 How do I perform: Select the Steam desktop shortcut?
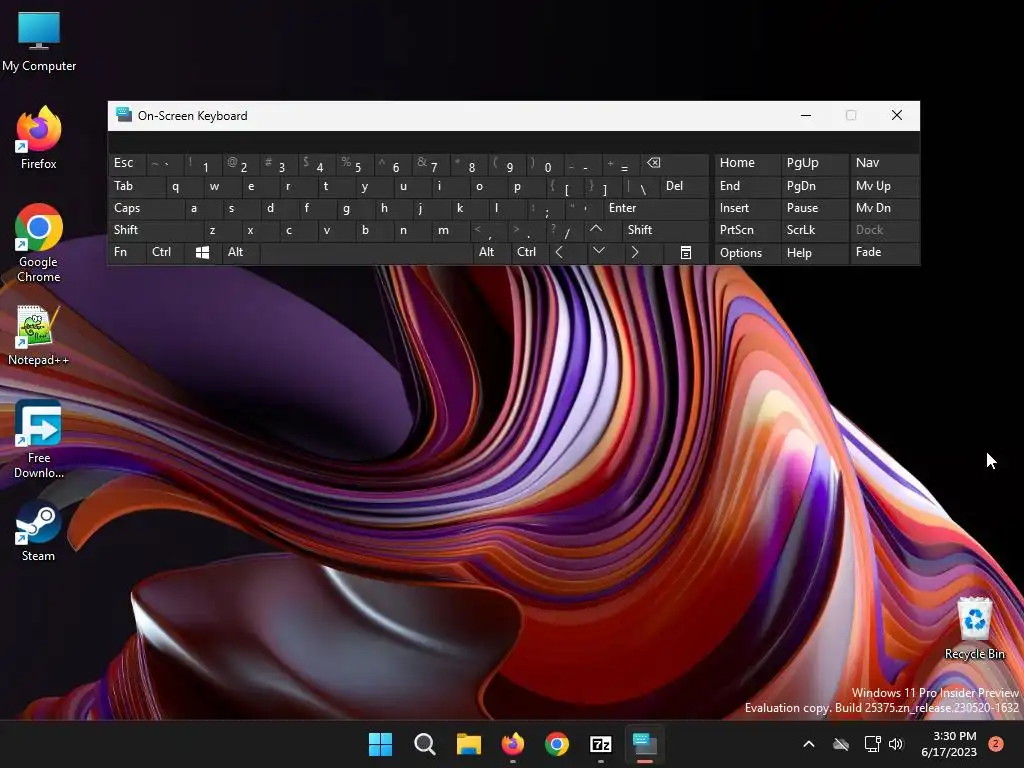pyautogui.click(x=39, y=531)
